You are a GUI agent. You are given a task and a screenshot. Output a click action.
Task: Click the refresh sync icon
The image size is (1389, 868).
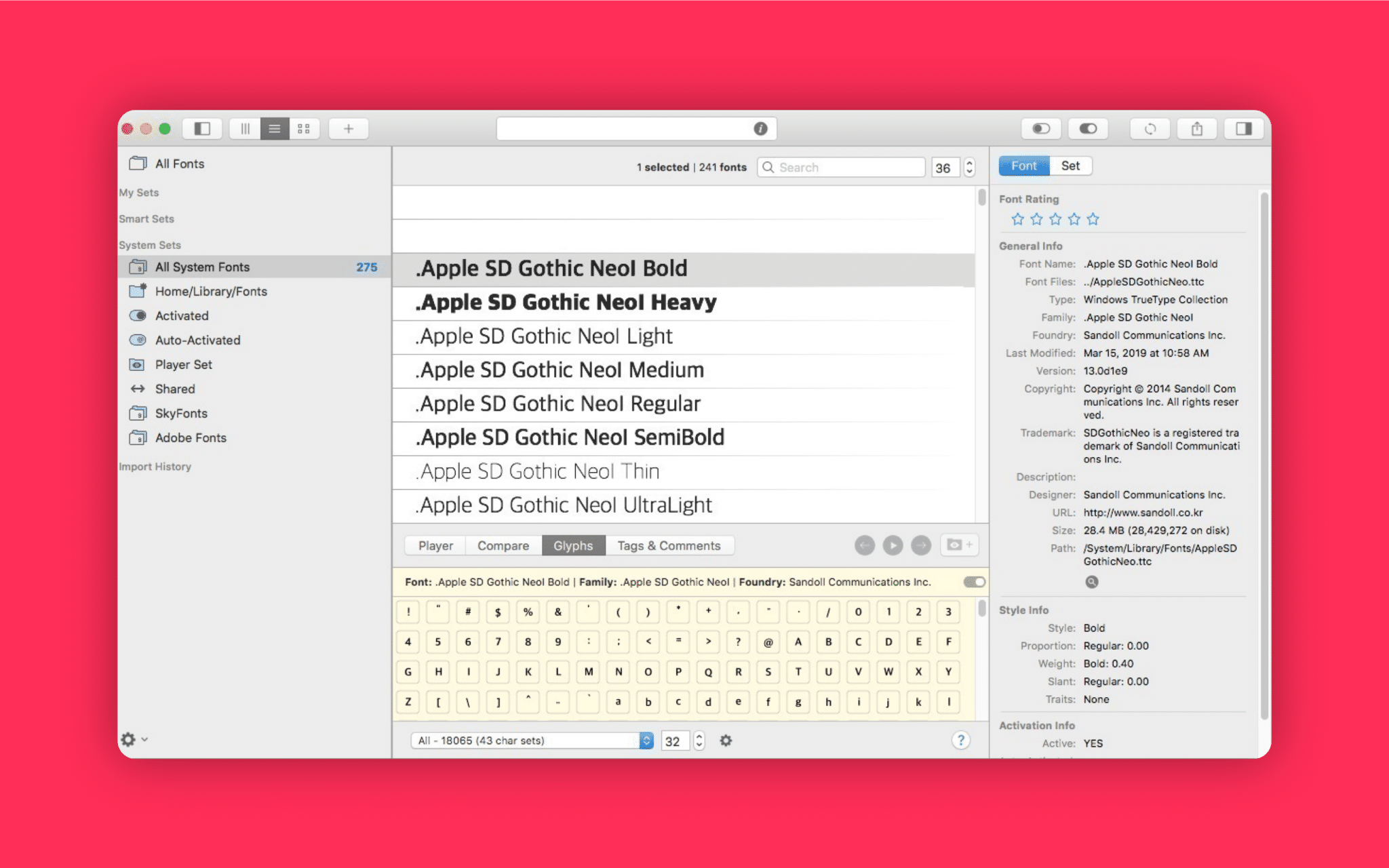(x=1150, y=129)
